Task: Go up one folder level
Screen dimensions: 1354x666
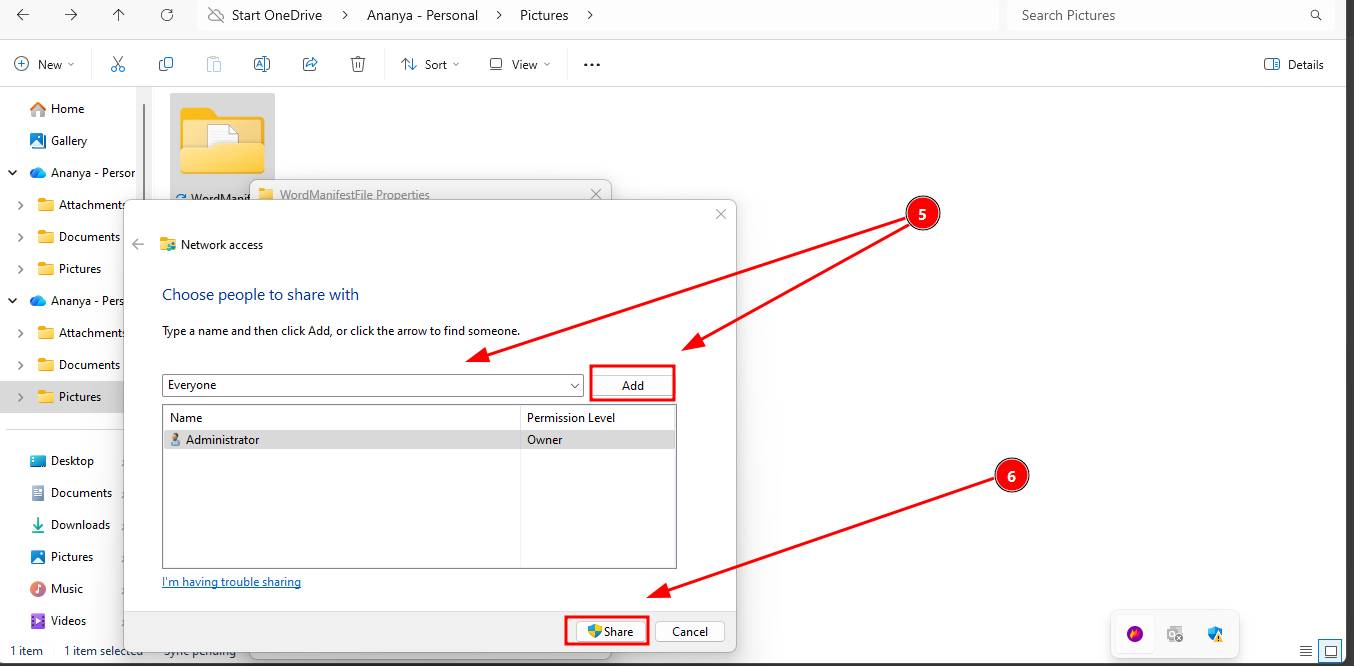Action: [x=119, y=15]
